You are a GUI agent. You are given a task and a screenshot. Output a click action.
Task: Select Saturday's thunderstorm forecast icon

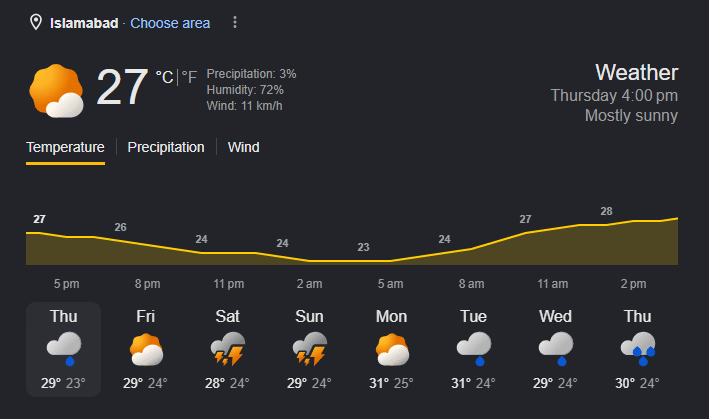point(228,349)
